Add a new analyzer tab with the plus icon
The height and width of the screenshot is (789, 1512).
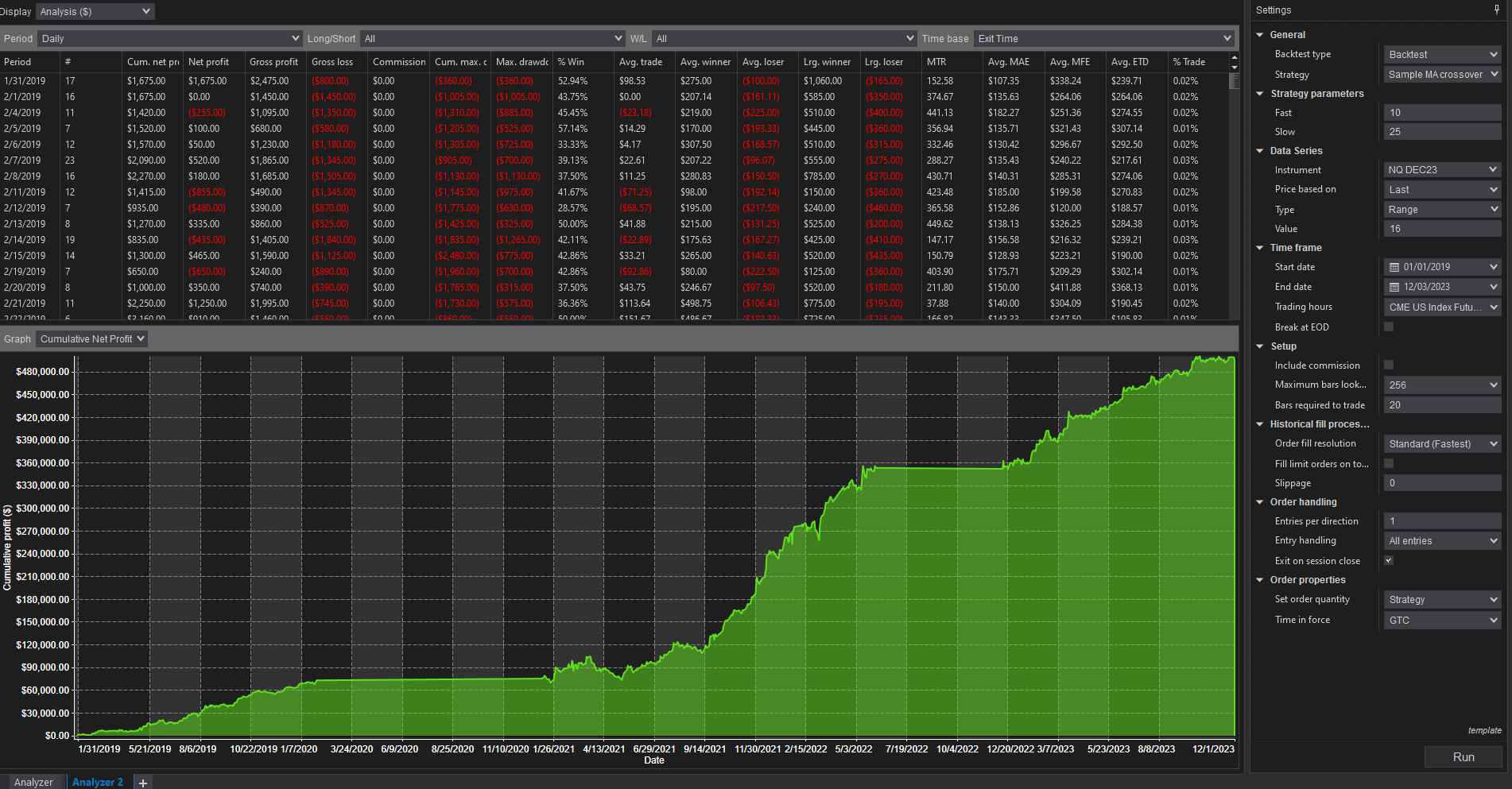point(143,783)
